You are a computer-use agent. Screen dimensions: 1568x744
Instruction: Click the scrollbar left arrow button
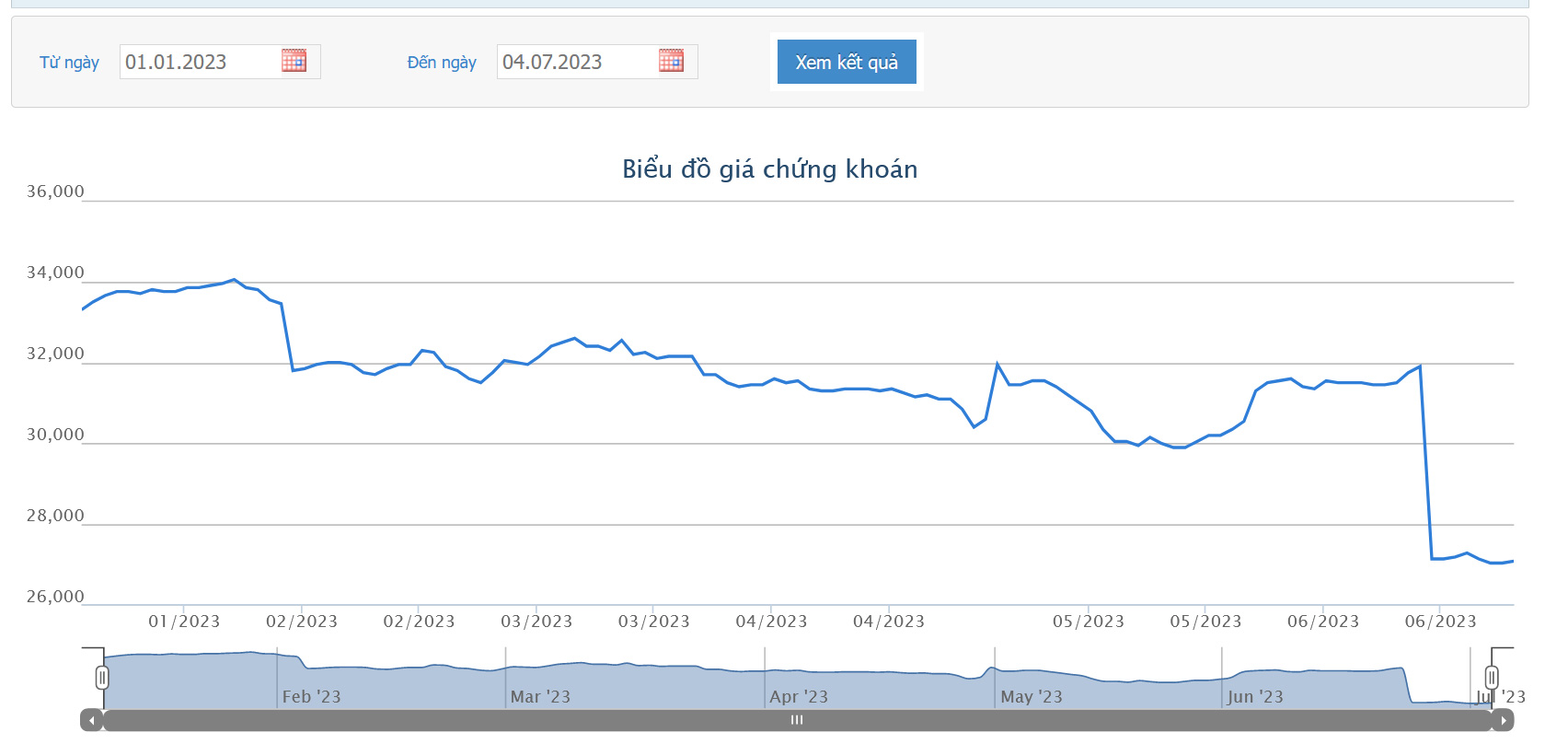[91, 720]
